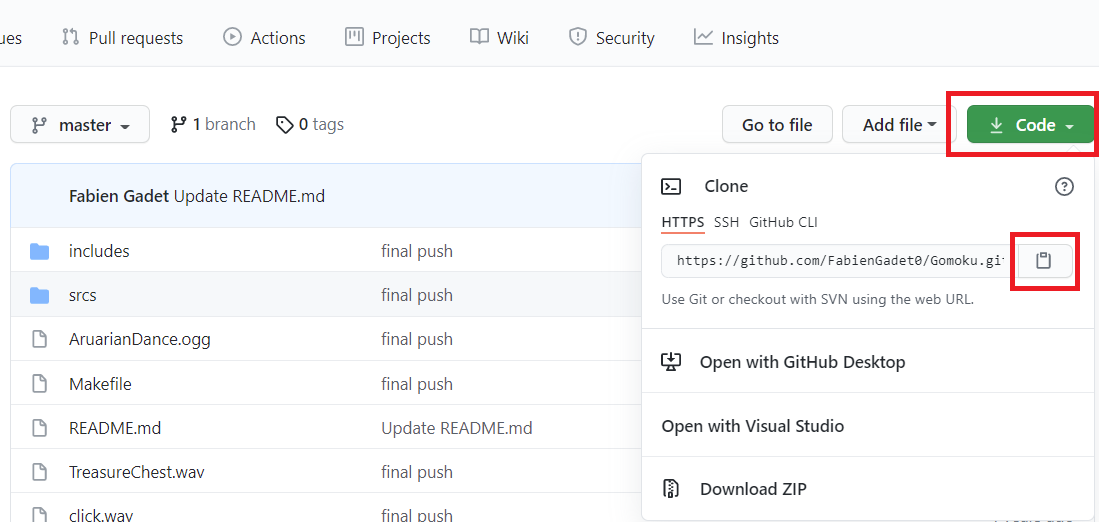The height and width of the screenshot is (522, 1099).
Task: Click the branch icon in master button
Action: tap(39, 125)
